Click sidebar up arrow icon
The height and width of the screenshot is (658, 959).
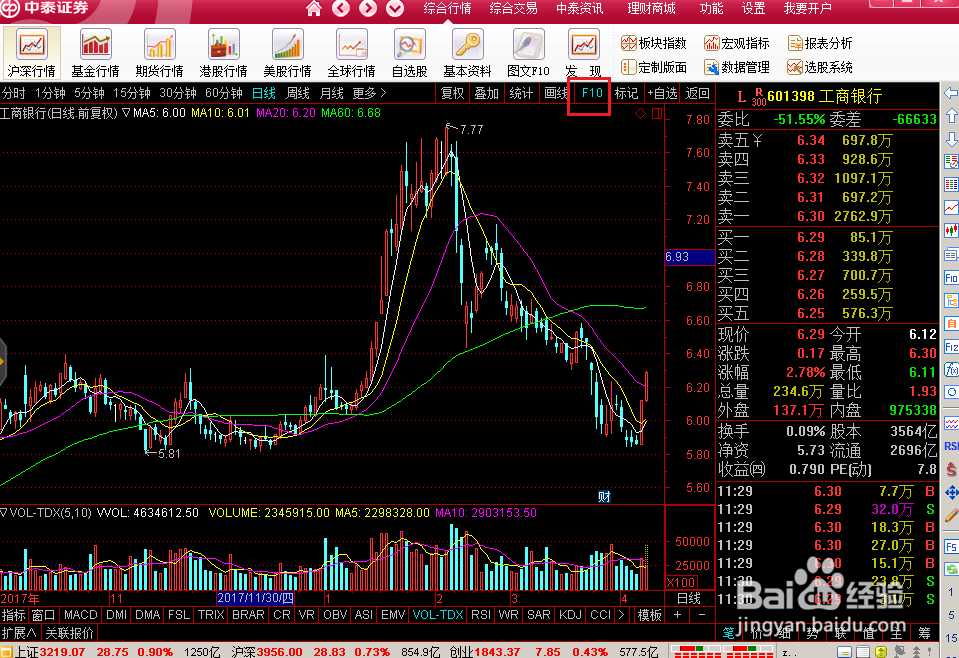click(x=951, y=116)
